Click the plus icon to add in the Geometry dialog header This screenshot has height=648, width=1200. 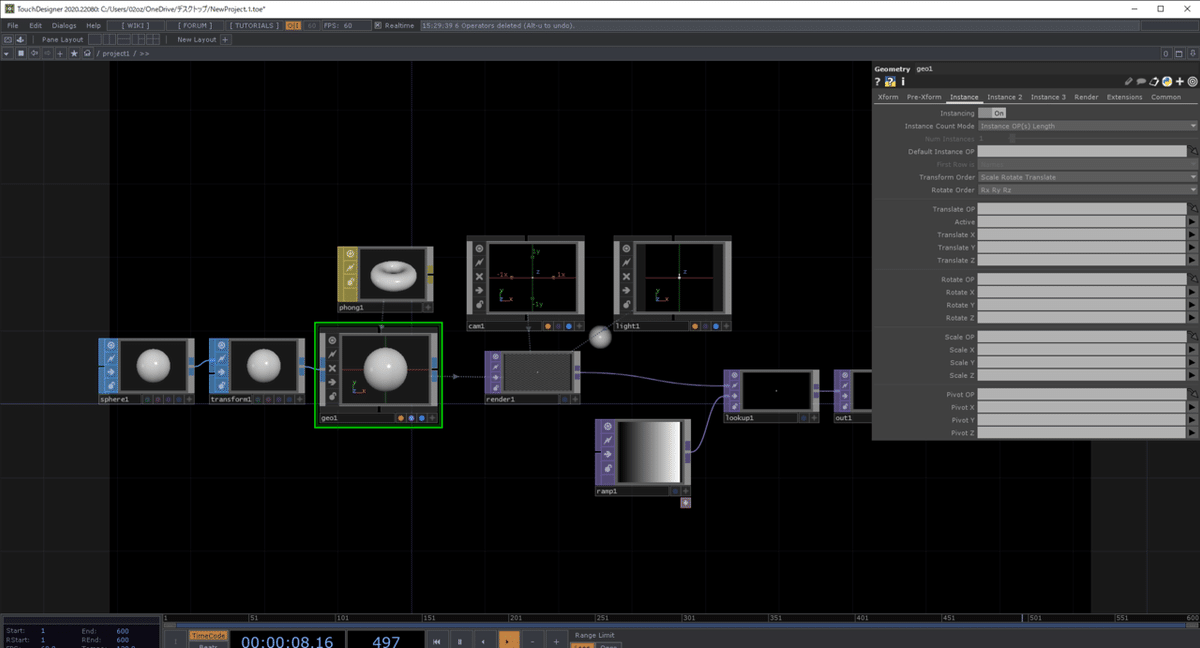pos(1180,81)
